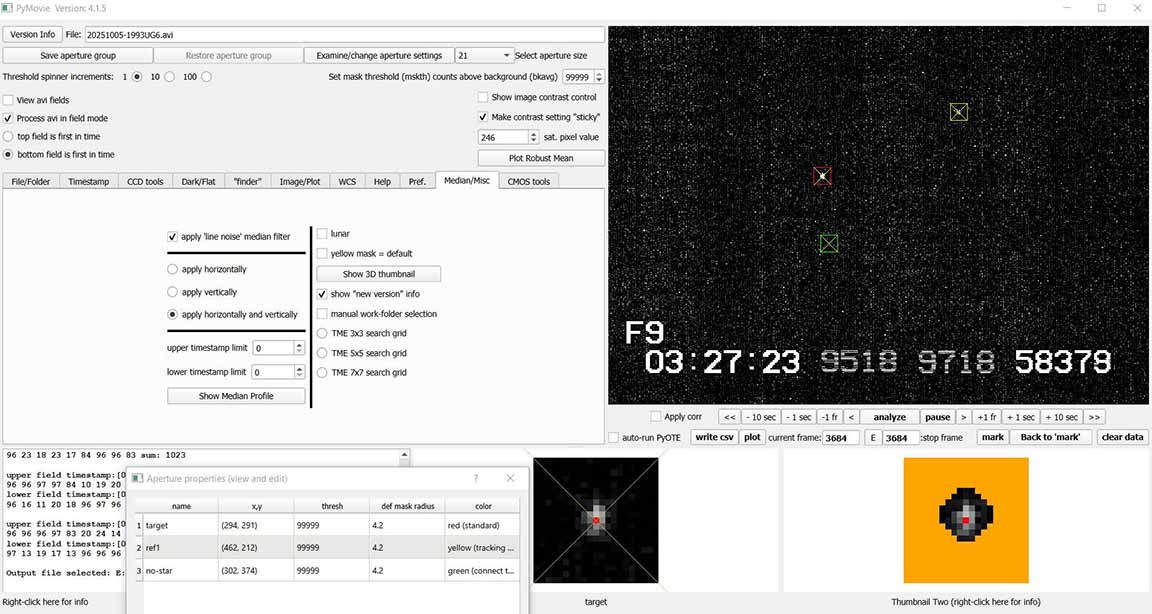Increase the upper timestamp limit spinner
Screen dimensions: 1152x614
pos(299,344)
